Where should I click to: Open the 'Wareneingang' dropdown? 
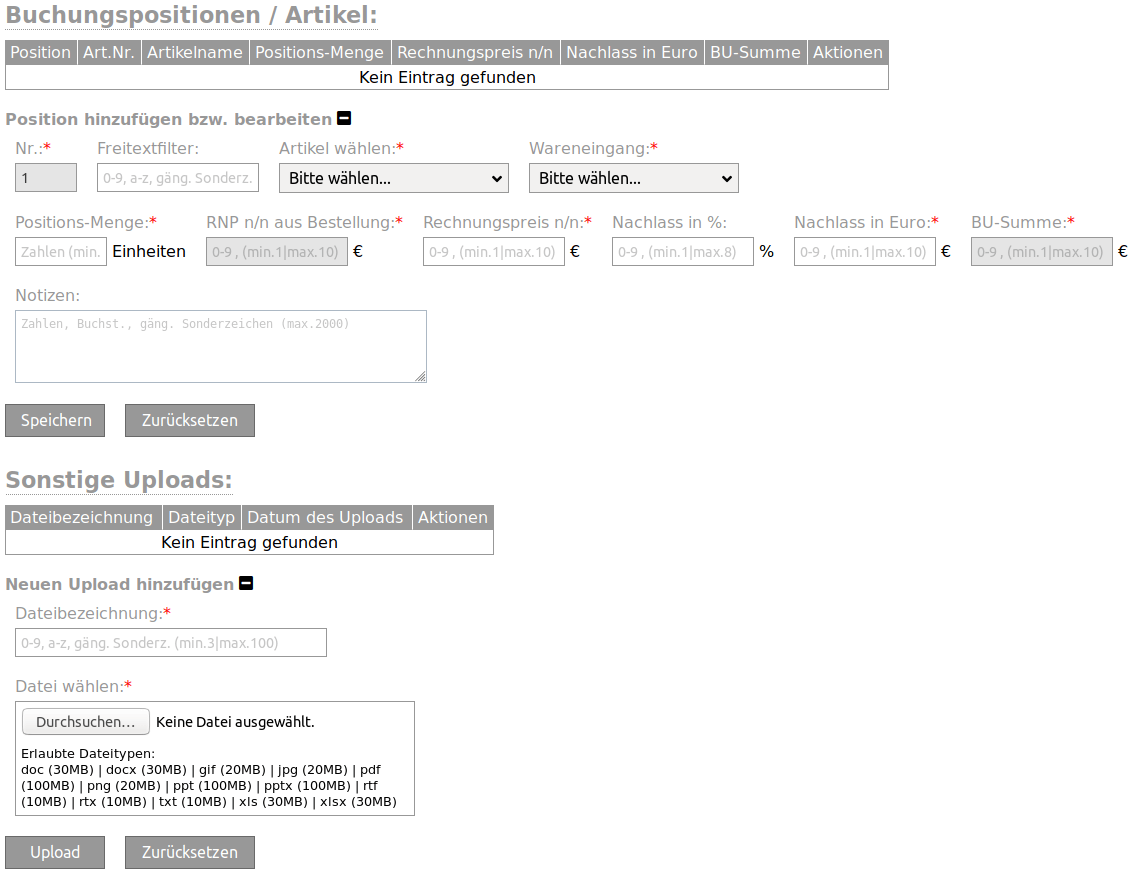click(633, 178)
